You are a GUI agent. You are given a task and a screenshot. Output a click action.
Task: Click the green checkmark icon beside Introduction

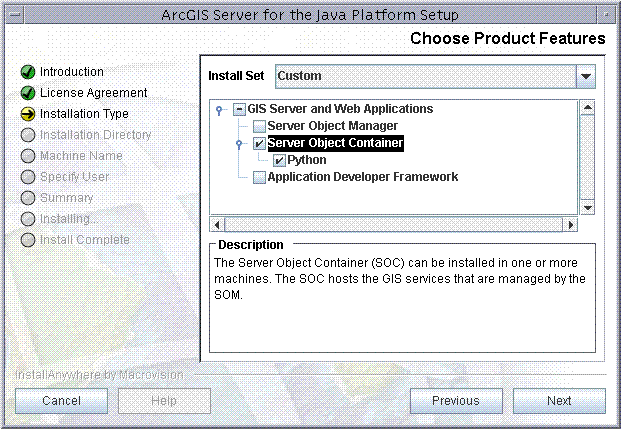coord(28,72)
